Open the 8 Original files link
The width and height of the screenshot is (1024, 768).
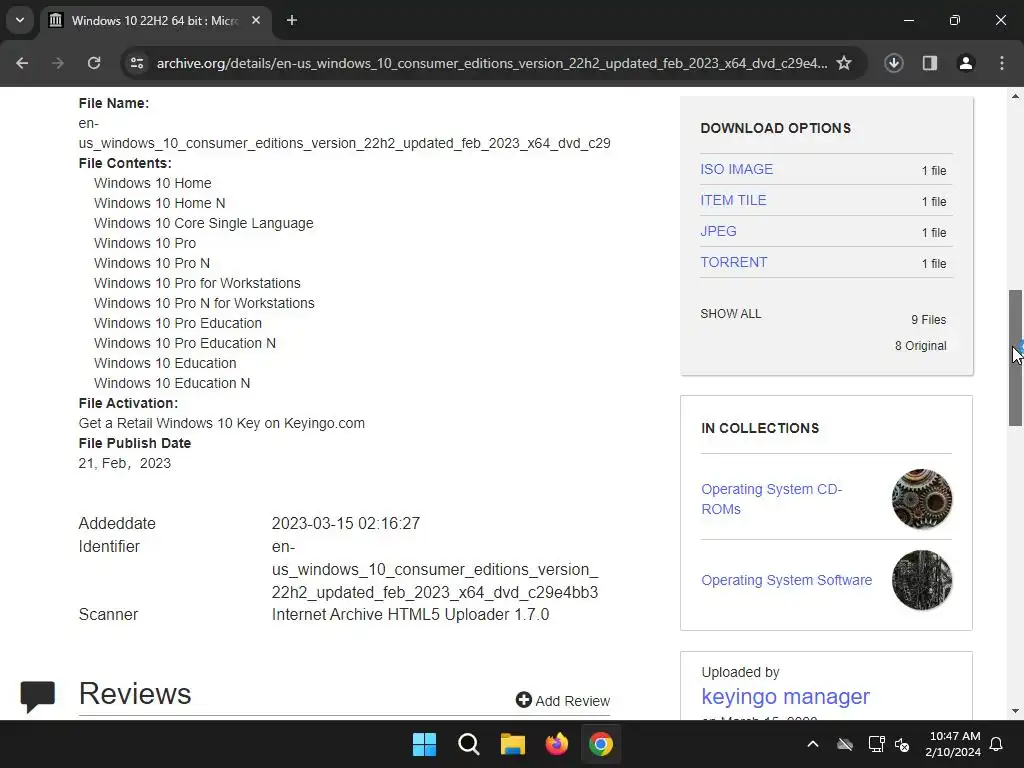(x=920, y=345)
